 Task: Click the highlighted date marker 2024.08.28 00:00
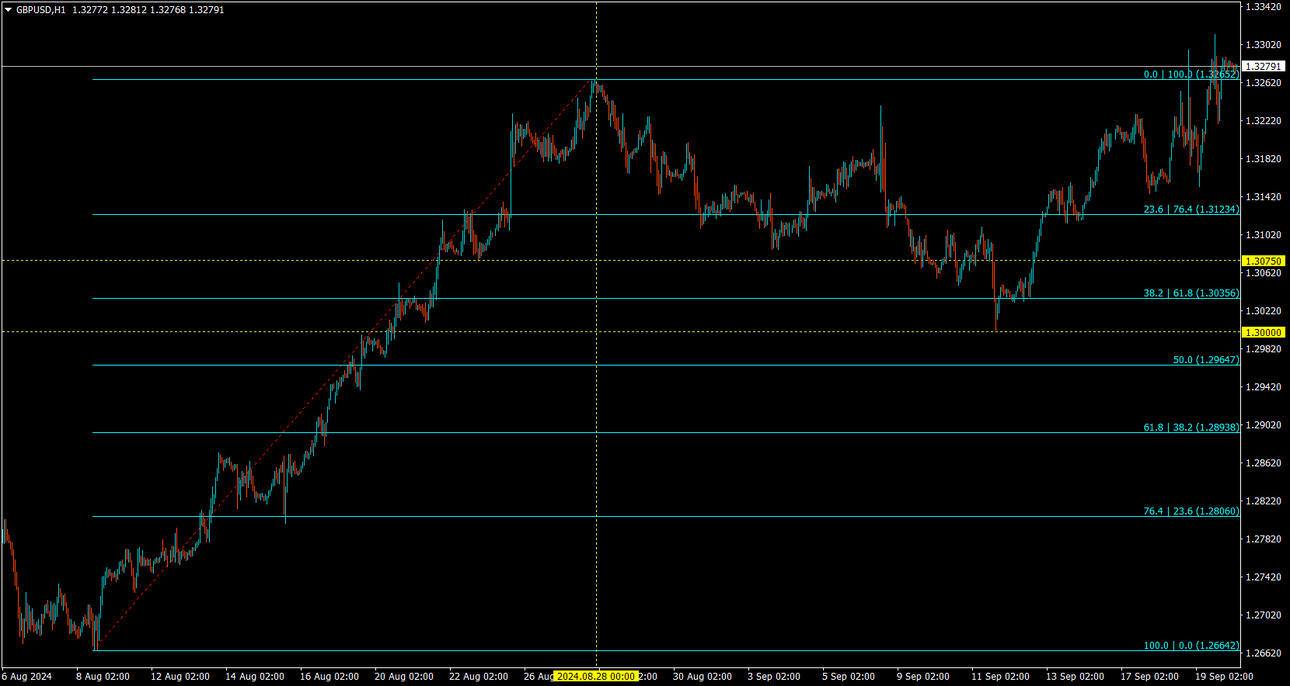coord(596,677)
